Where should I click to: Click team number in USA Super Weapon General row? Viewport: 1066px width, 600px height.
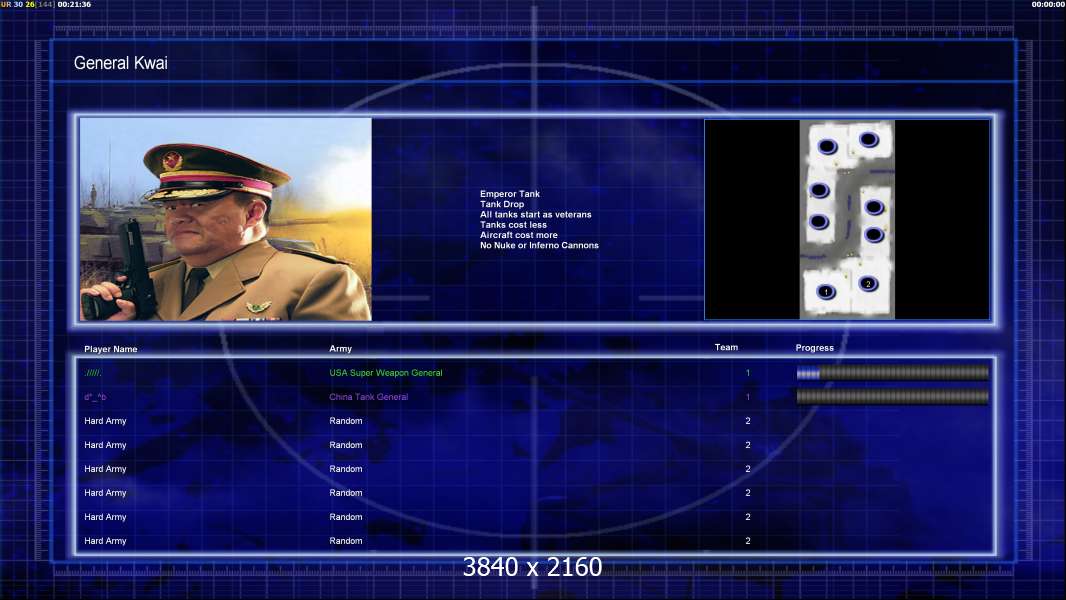point(748,373)
